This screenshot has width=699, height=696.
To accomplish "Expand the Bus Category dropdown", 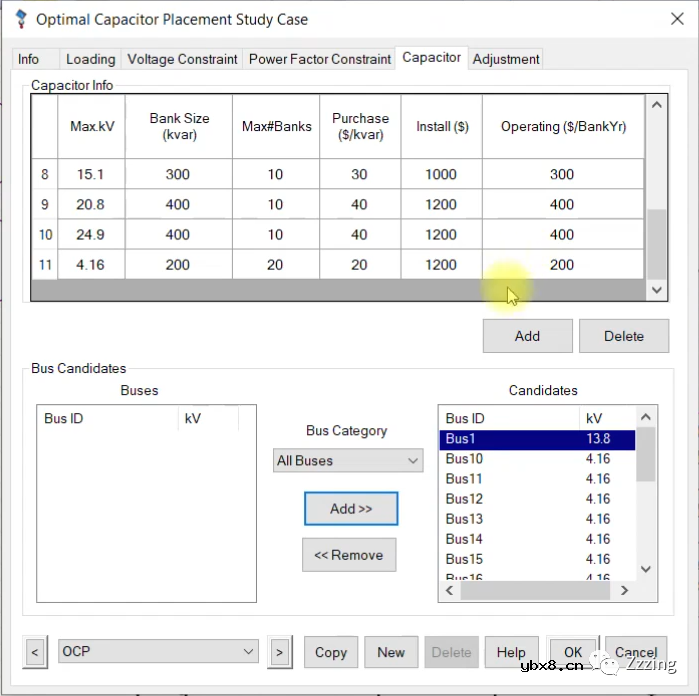I will [x=348, y=461].
